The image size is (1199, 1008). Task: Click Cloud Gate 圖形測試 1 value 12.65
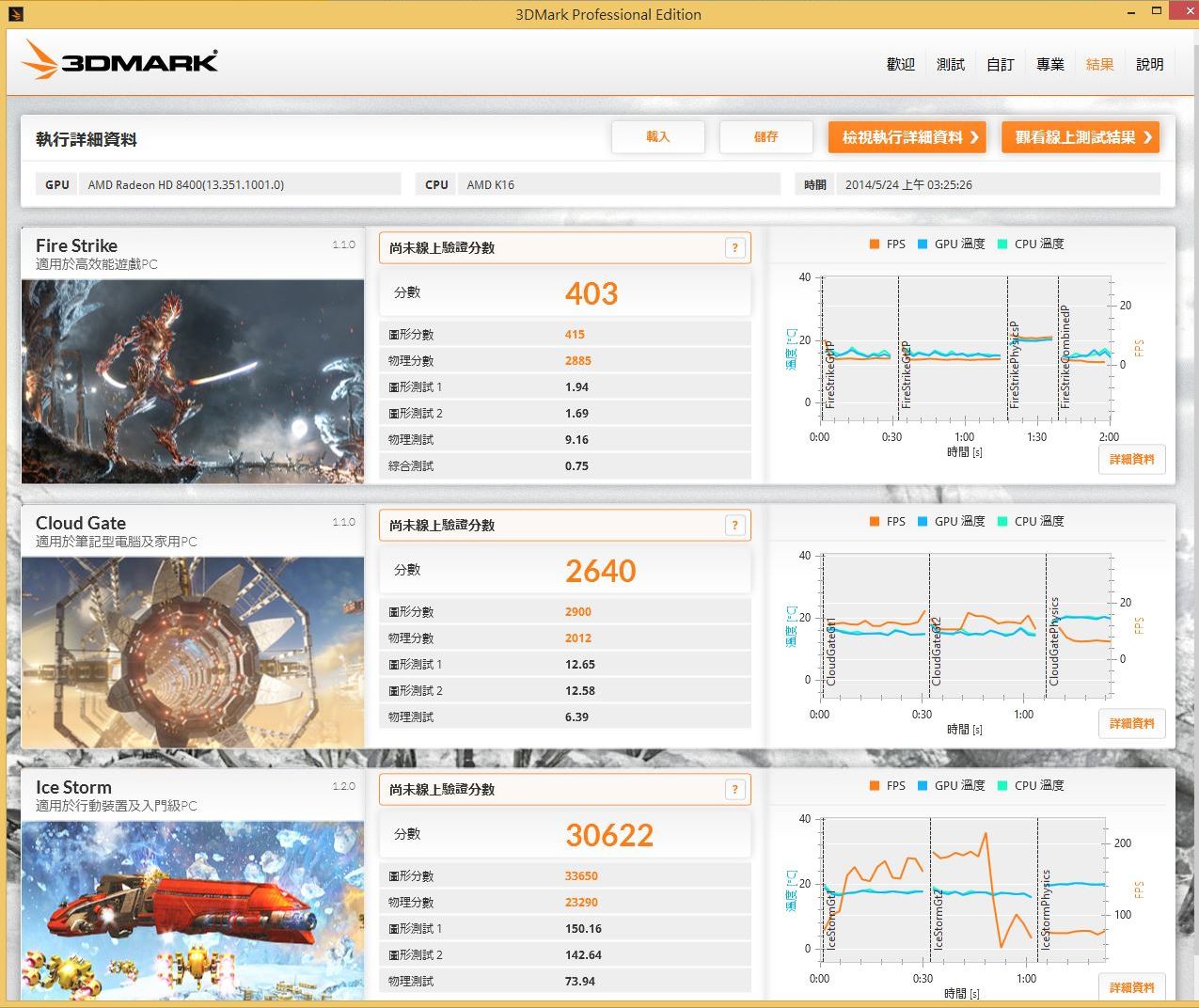point(580,665)
